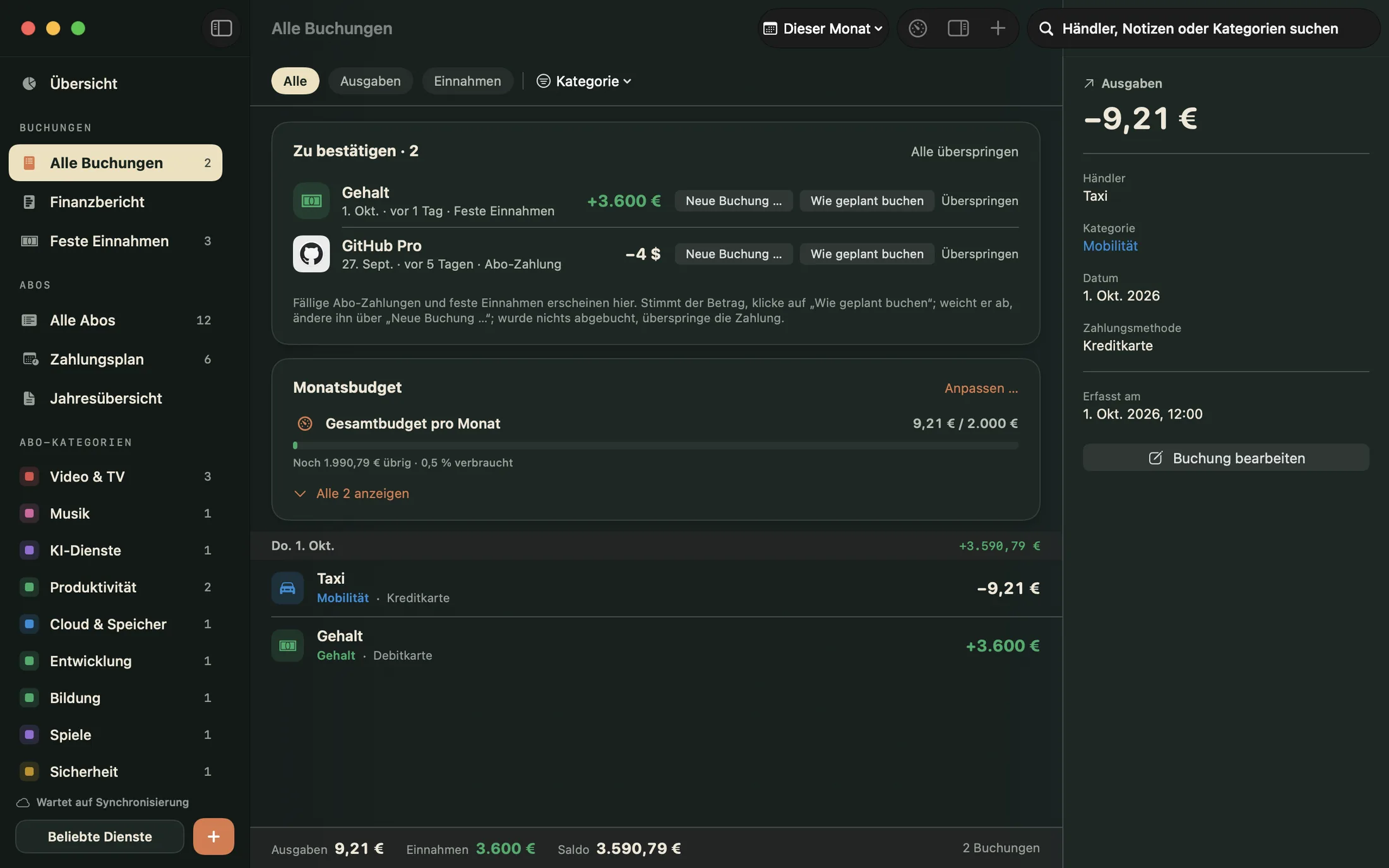Click Überspringen for GitHub Pro
This screenshot has height=868, width=1389.
coord(979,254)
